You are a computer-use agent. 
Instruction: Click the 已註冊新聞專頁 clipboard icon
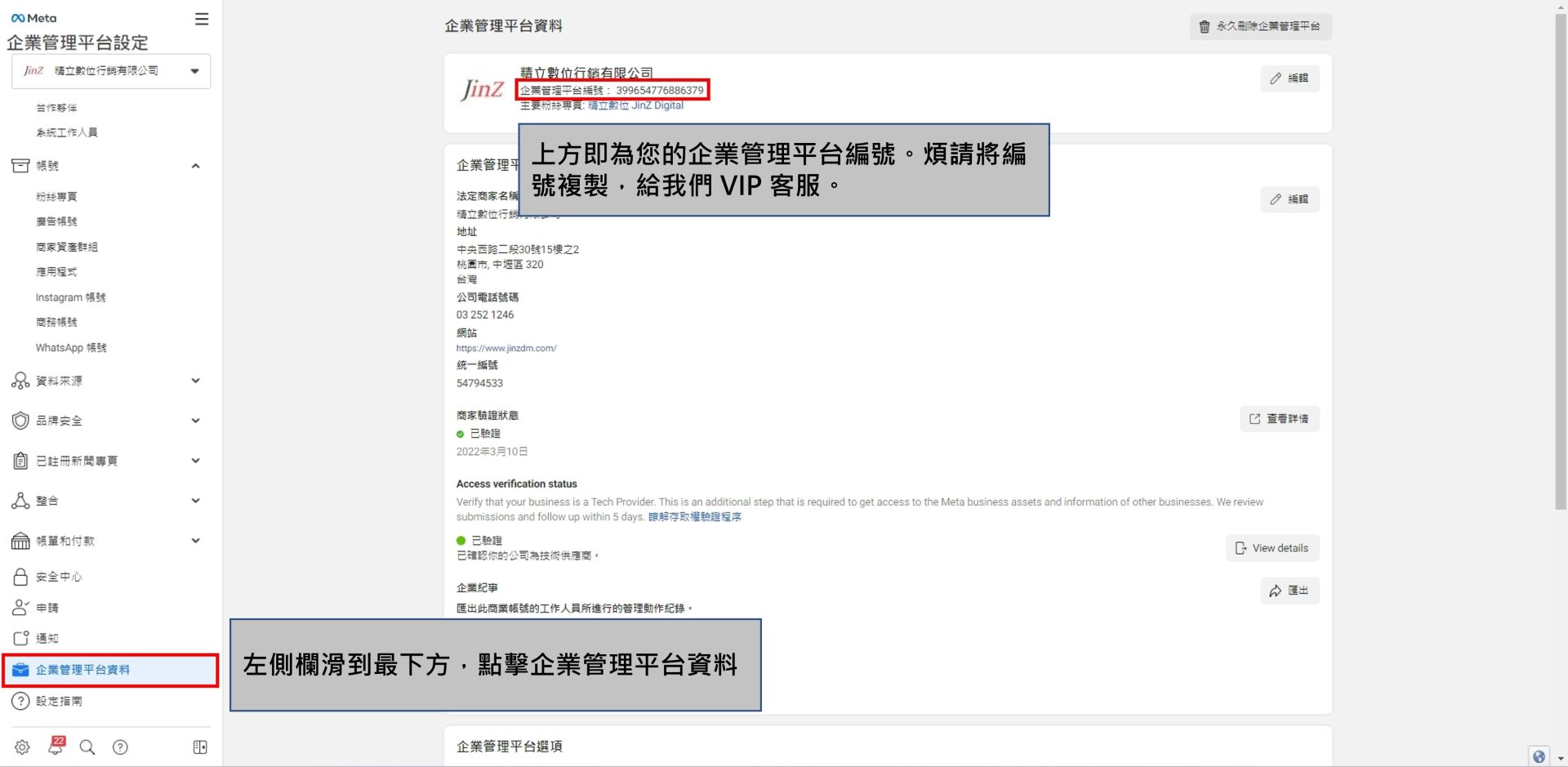pos(20,461)
